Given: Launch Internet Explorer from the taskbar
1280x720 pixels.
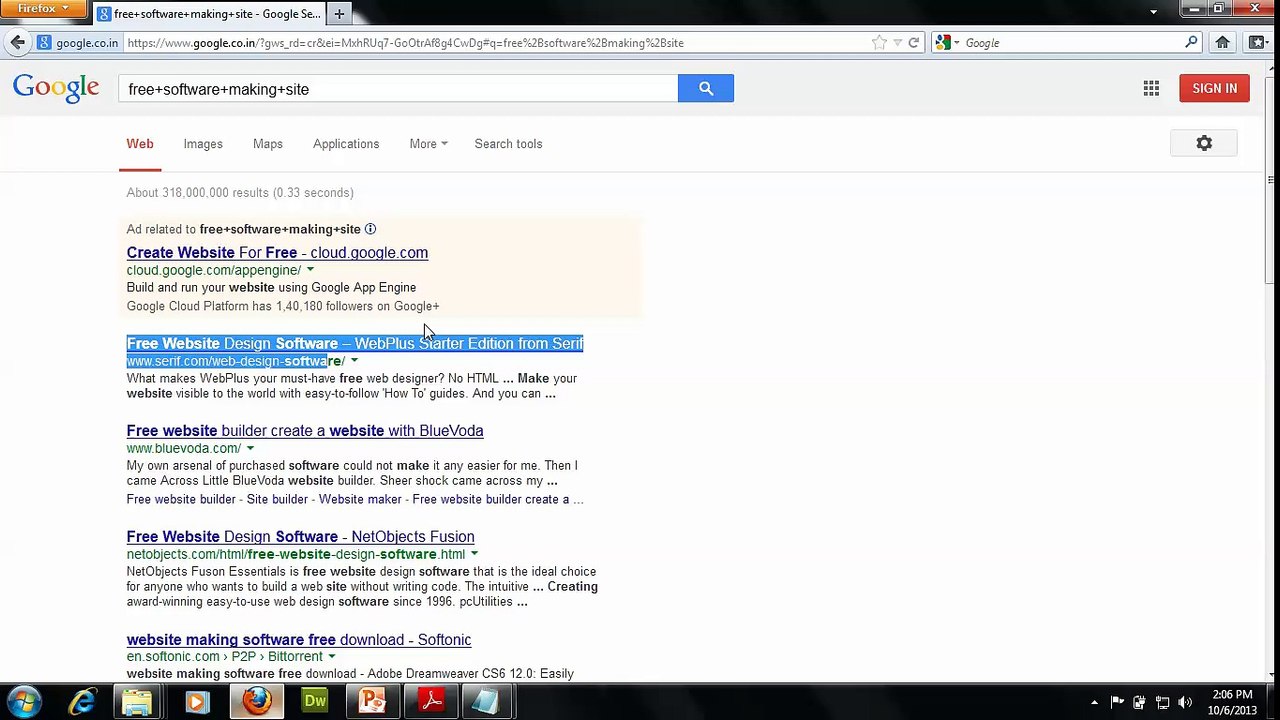Looking at the screenshot, I should tap(82, 702).
